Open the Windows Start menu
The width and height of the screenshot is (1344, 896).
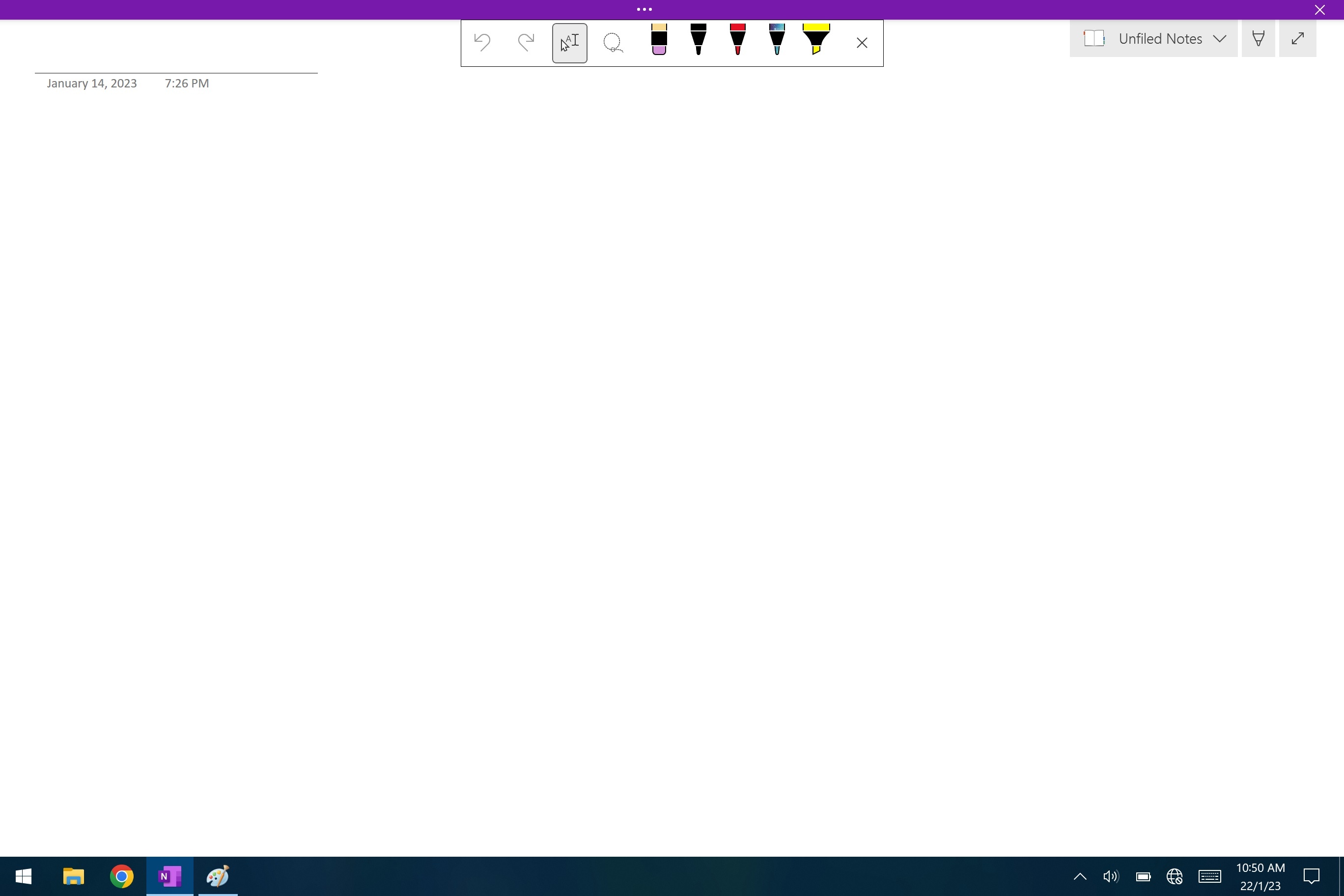(24, 876)
